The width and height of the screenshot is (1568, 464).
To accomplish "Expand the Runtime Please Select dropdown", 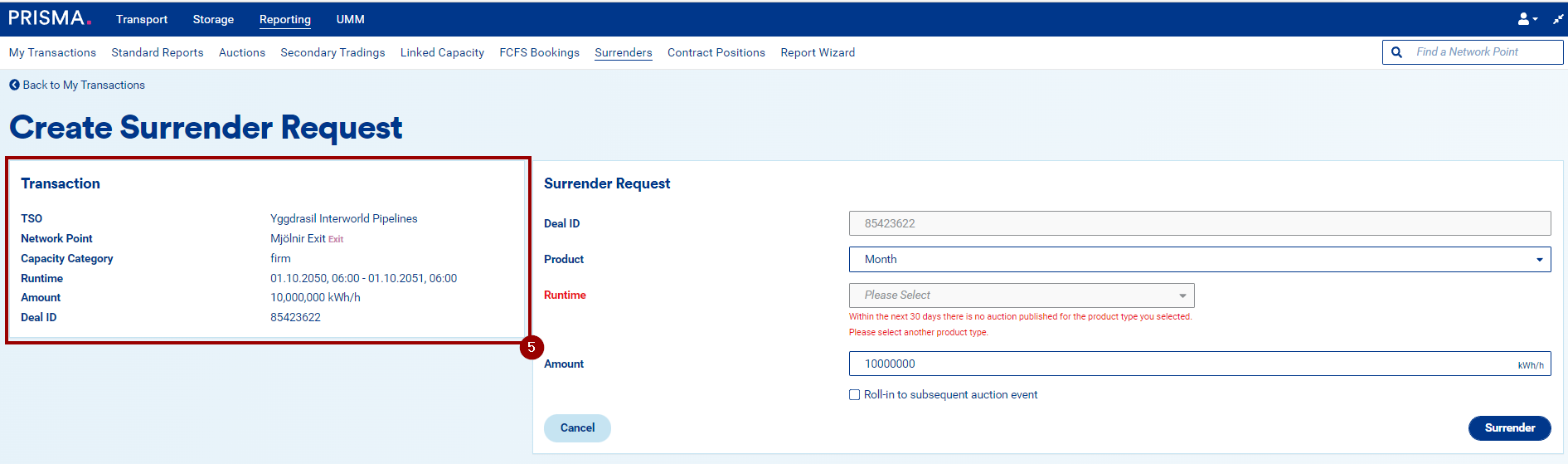I will [1021, 295].
